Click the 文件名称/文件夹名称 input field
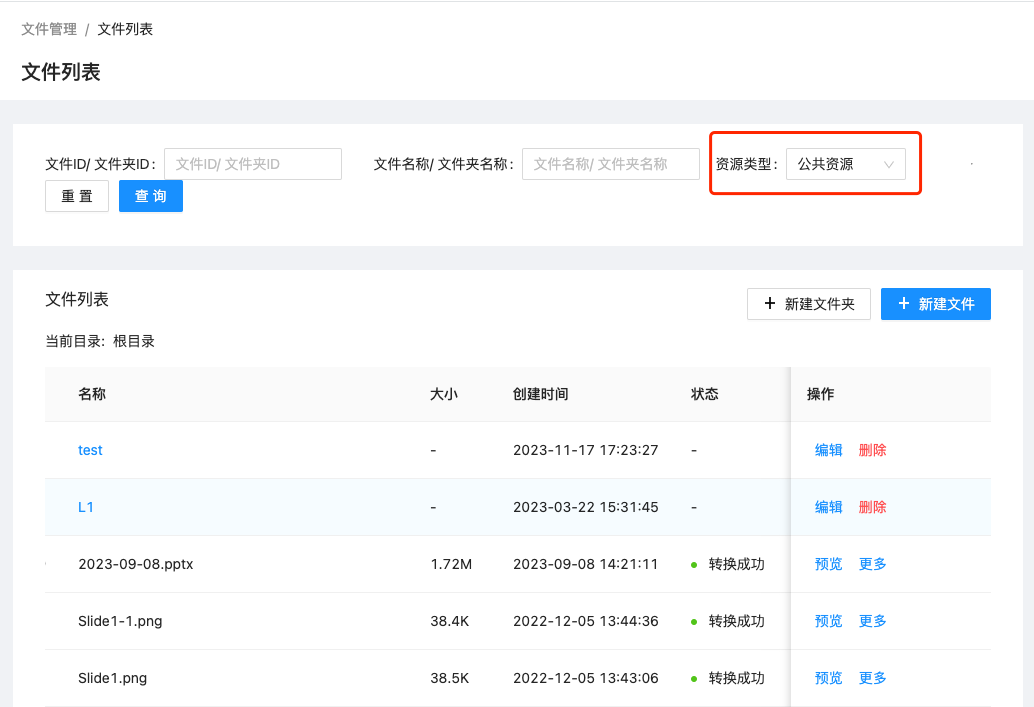This screenshot has height=707, width=1034. pos(610,163)
